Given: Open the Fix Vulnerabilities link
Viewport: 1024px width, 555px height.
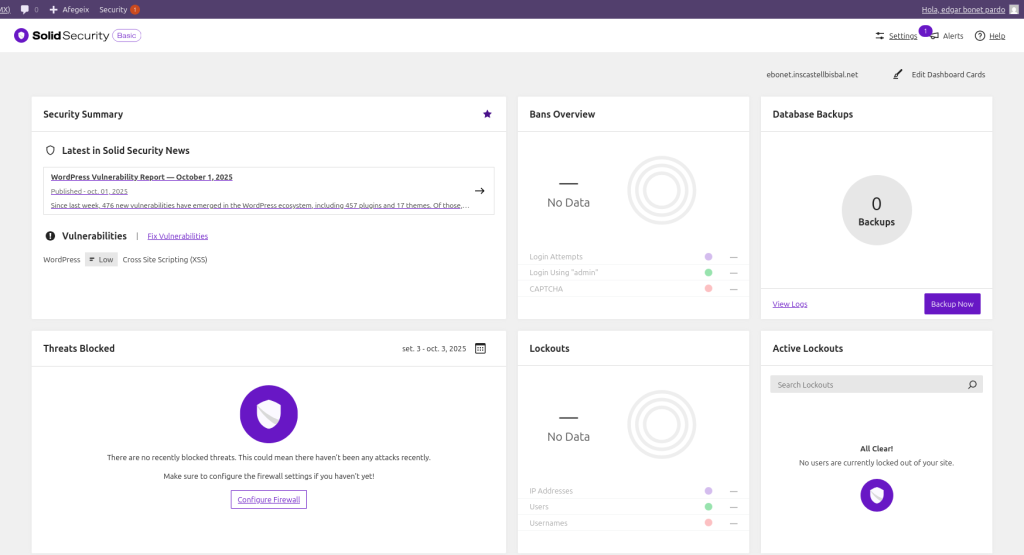Looking at the screenshot, I should click(x=177, y=236).
